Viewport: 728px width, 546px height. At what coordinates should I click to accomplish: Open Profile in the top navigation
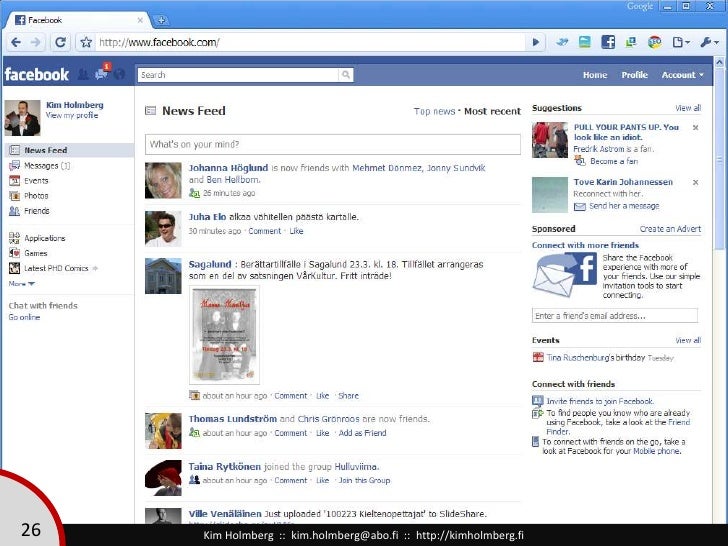coord(634,75)
